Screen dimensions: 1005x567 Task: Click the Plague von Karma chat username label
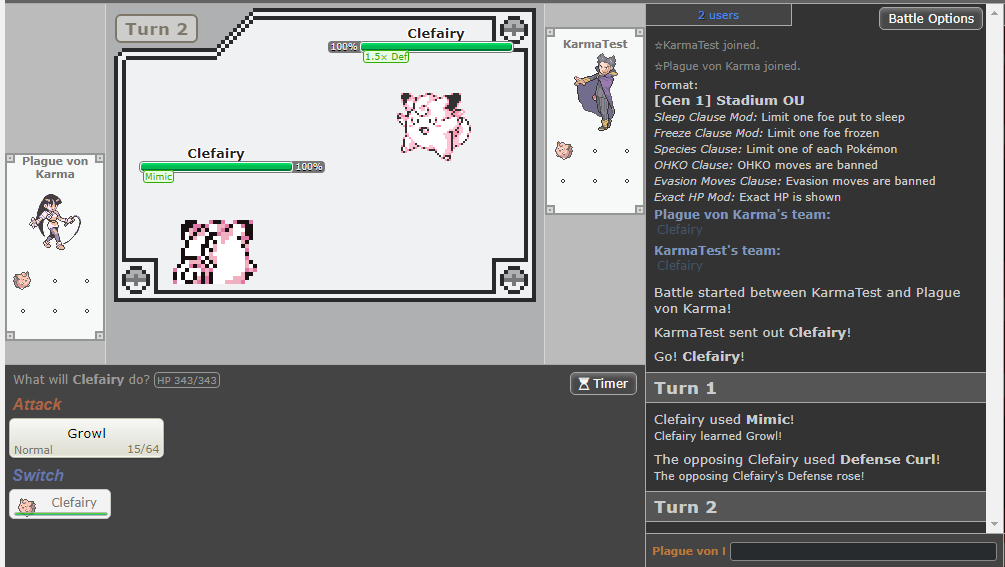(688, 551)
